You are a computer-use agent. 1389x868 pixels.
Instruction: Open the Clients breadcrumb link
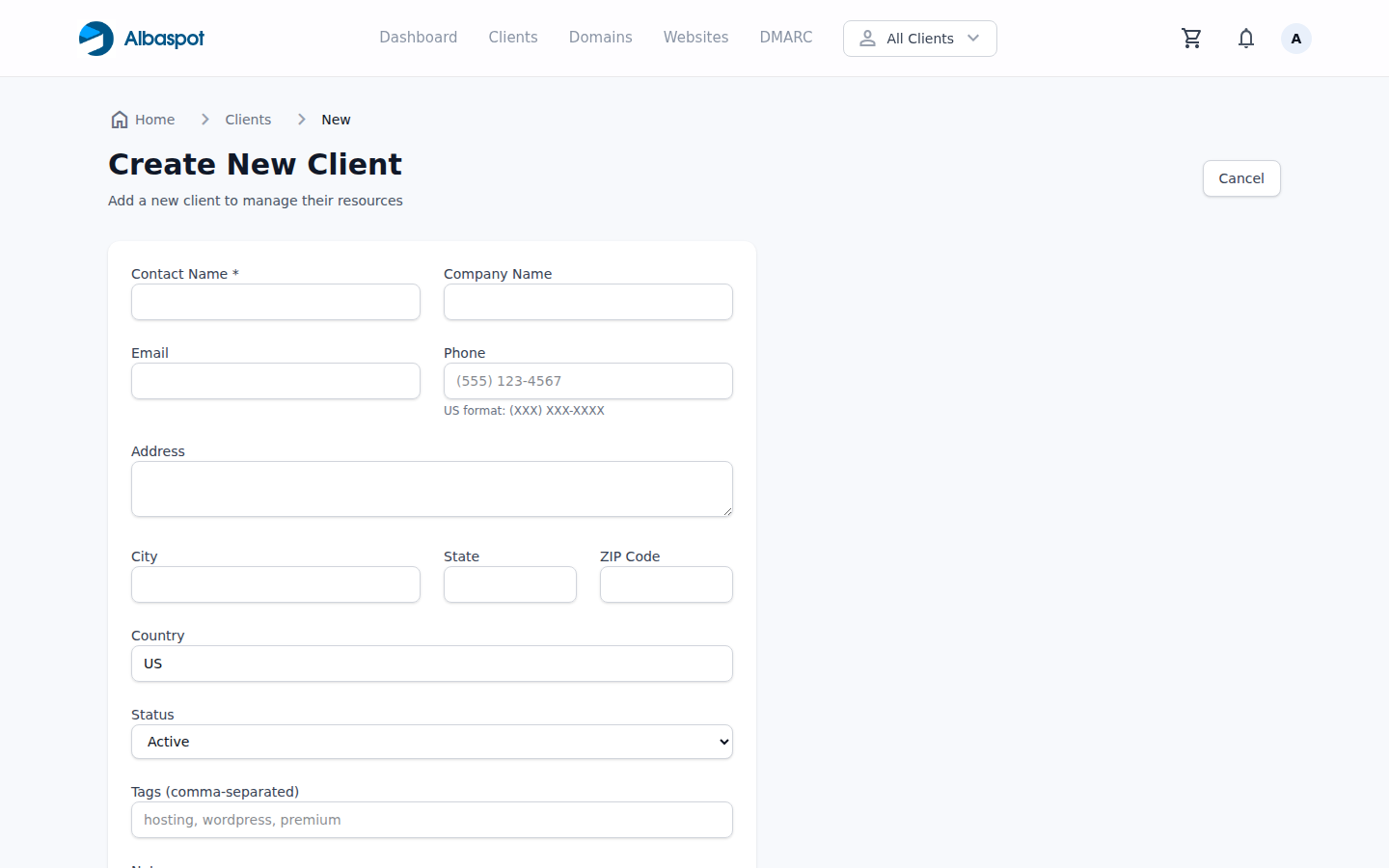point(248,119)
